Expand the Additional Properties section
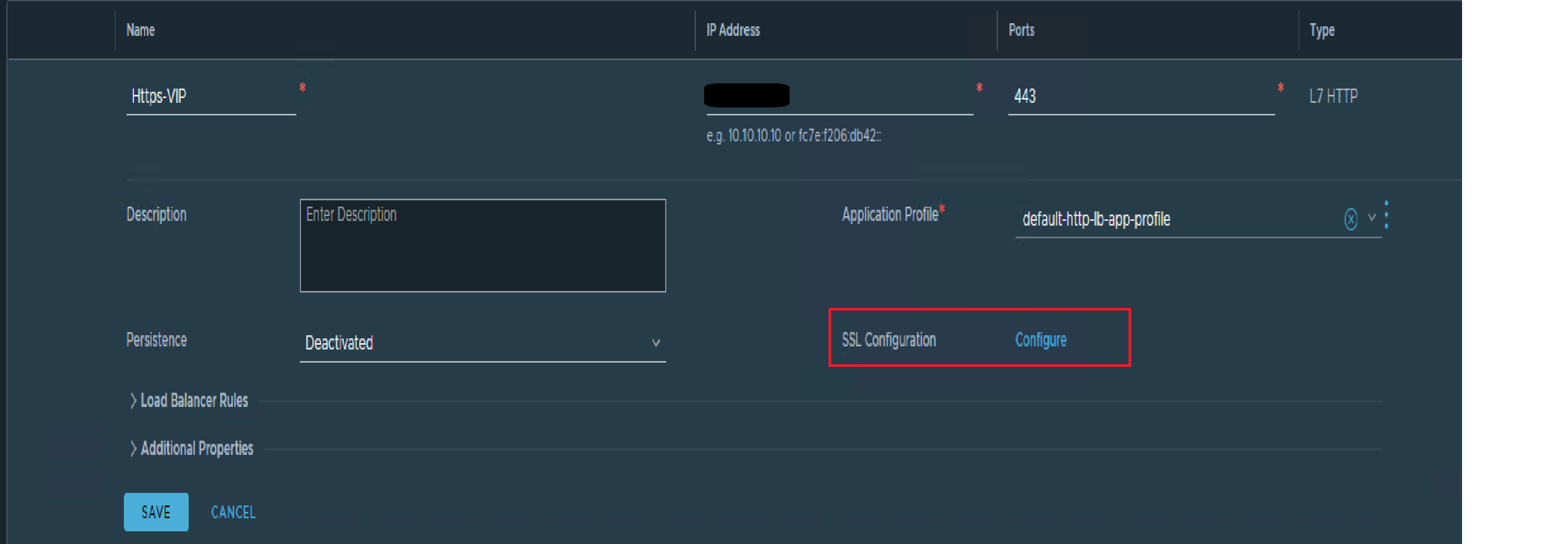The image size is (1568, 544). [192, 449]
